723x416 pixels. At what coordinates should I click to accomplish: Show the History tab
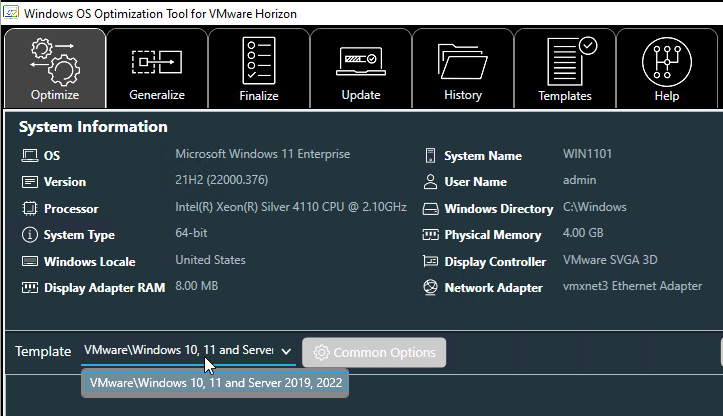tap(462, 68)
